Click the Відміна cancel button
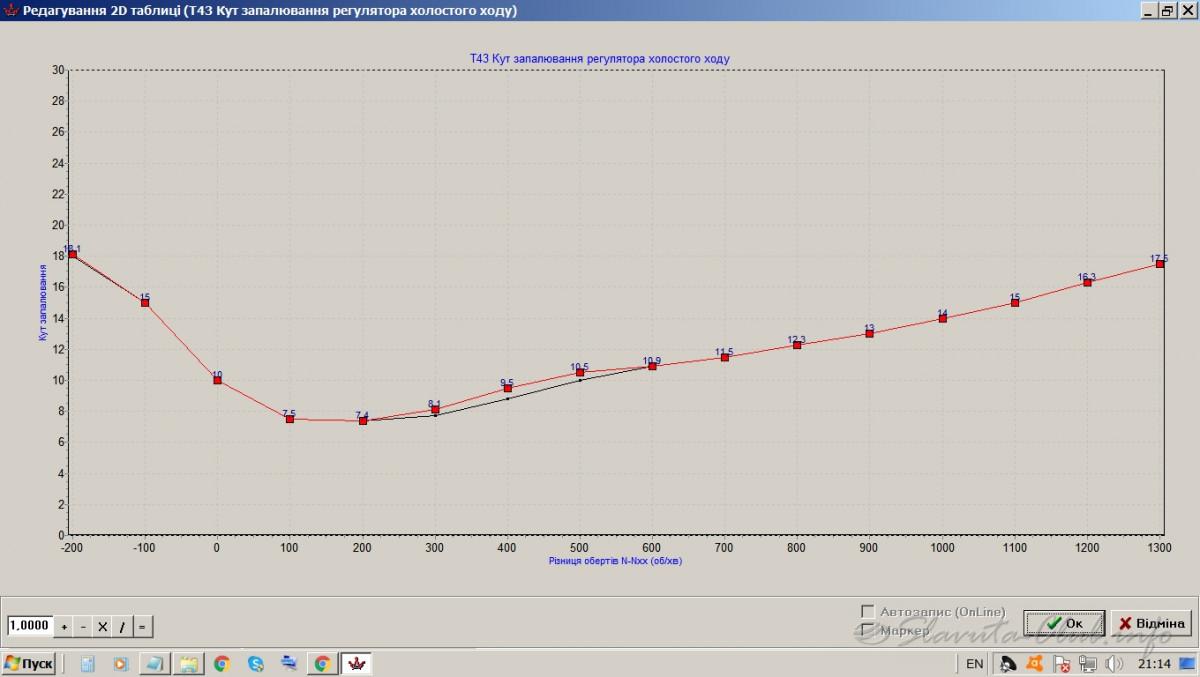The height and width of the screenshot is (677, 1200). [x=1151, y=623]
